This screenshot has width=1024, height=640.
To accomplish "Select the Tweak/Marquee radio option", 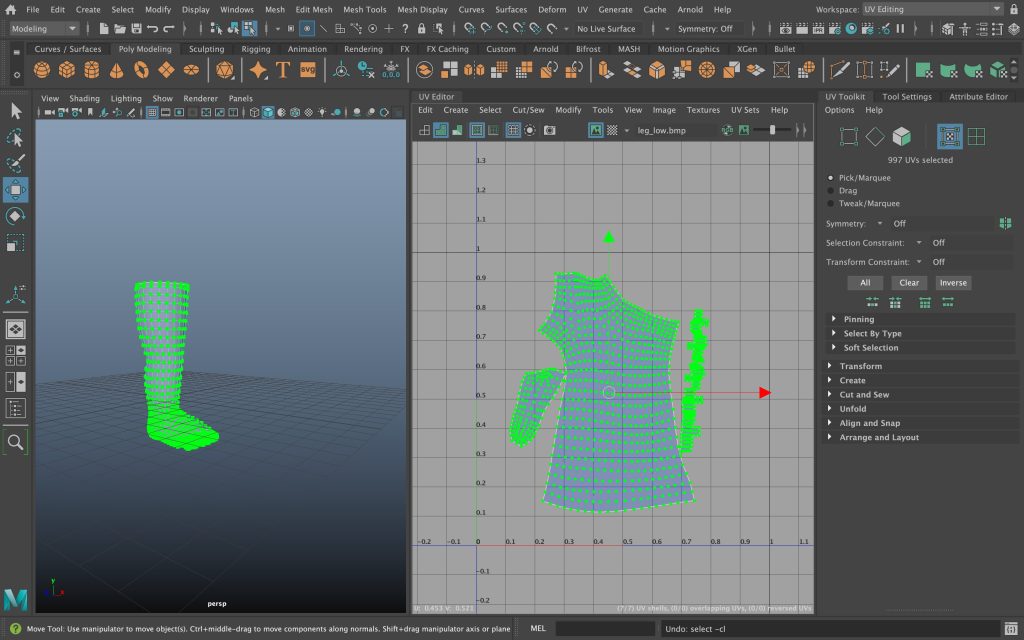I will tap(831, 204).
